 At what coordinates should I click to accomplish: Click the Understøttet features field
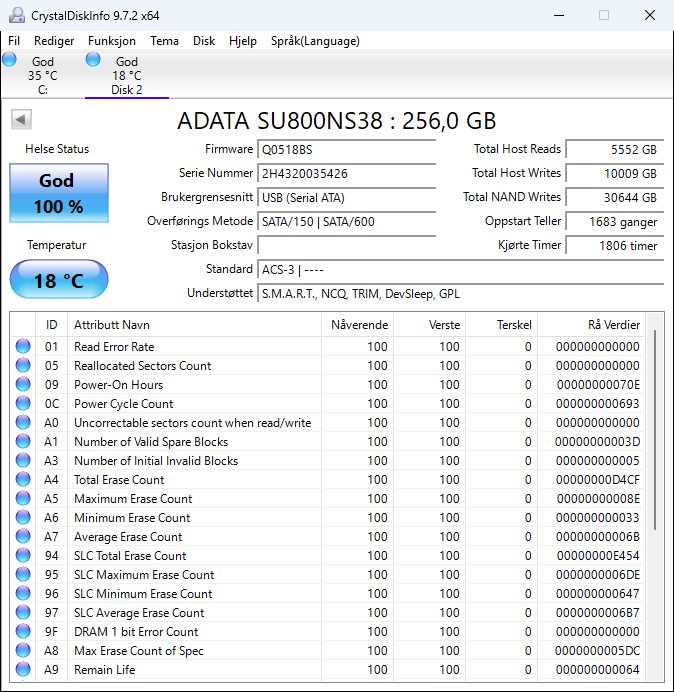point(461,293)
